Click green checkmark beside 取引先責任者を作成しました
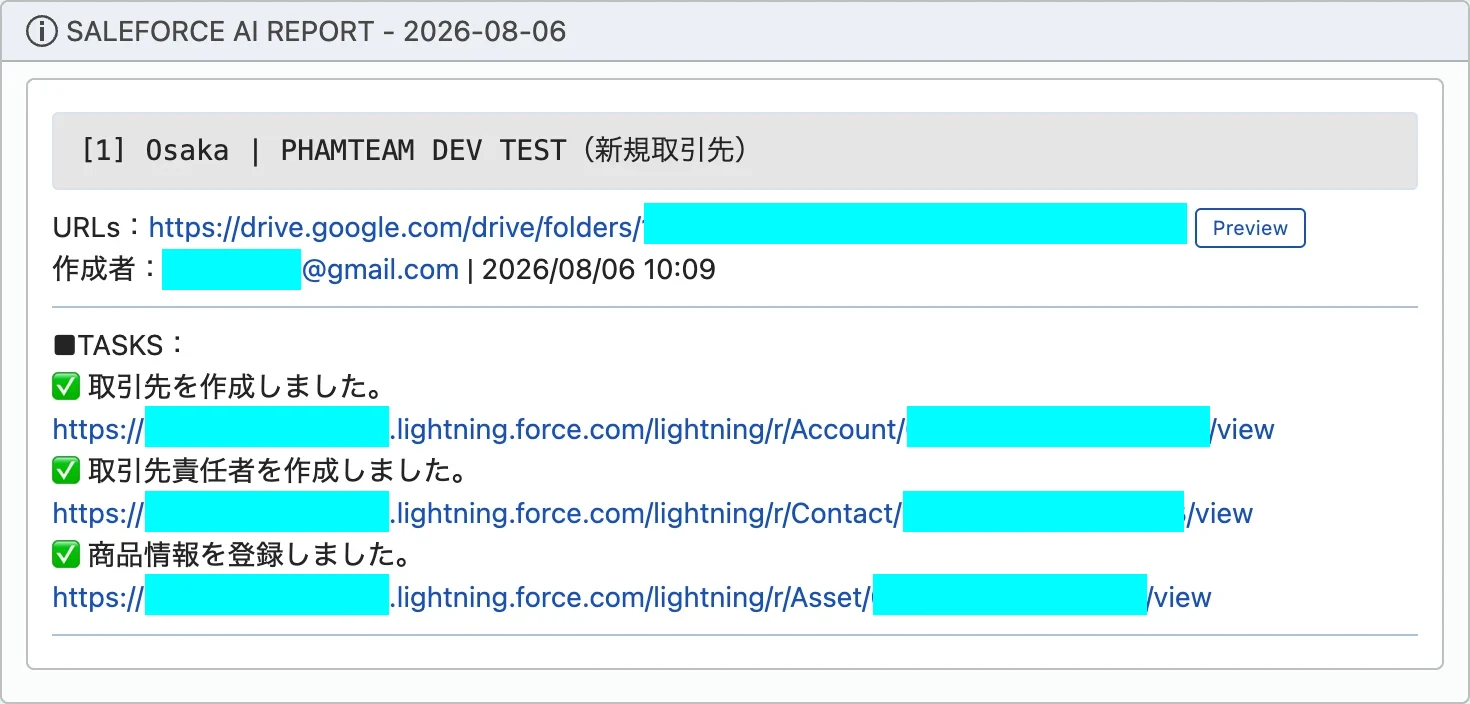 pyautogui.click(x=66, y=470)
